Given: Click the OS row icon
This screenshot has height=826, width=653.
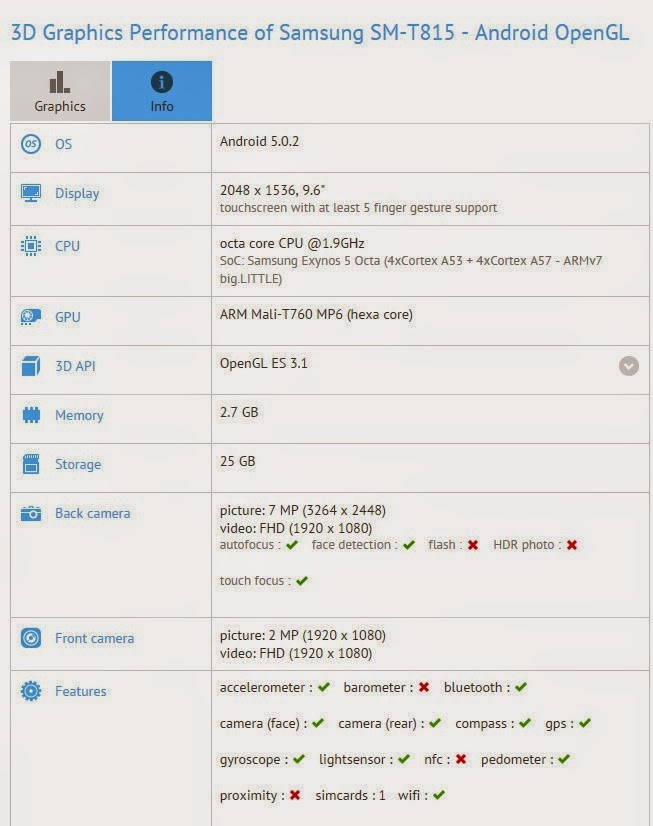Looking at the screenshot, I should 31,144.
